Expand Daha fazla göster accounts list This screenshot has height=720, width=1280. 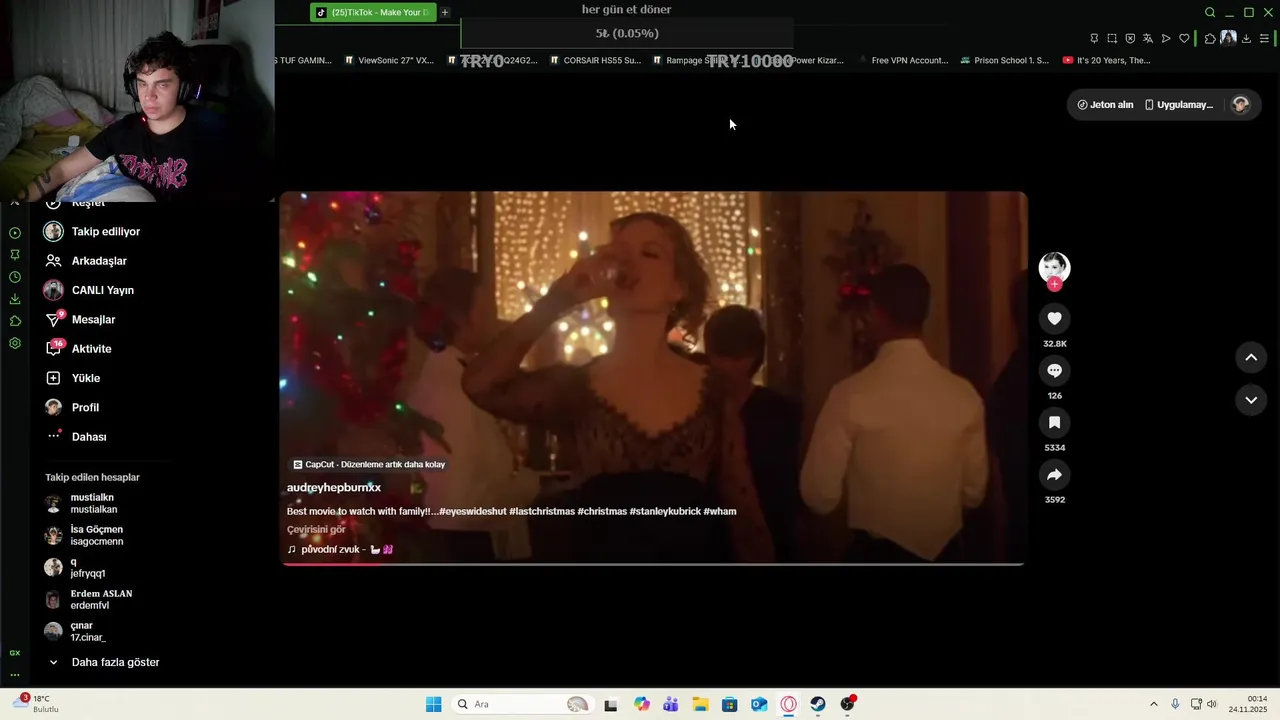pos(104,662)
